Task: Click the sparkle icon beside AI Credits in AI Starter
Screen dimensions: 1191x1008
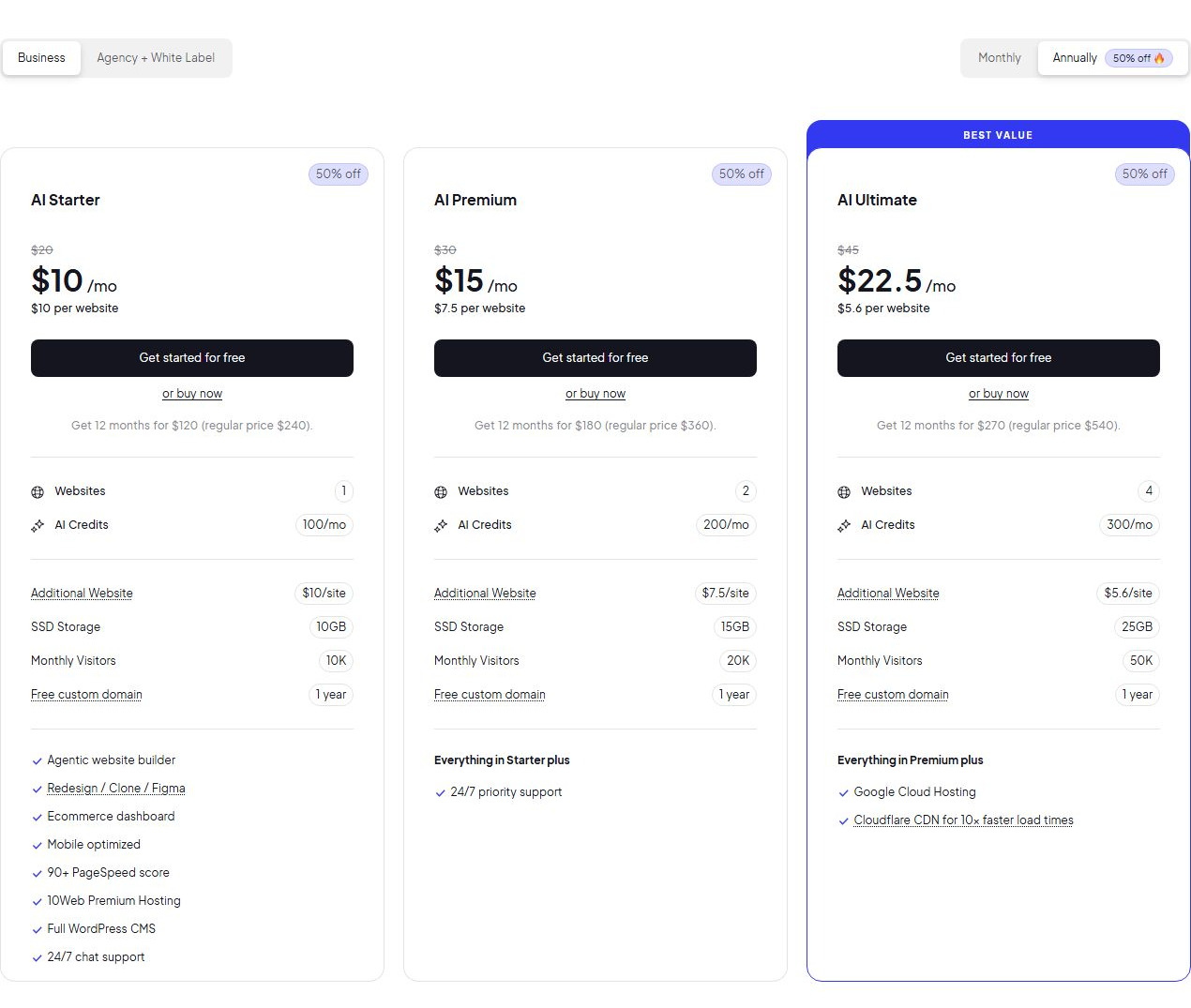Action: (x=38, y=526)
